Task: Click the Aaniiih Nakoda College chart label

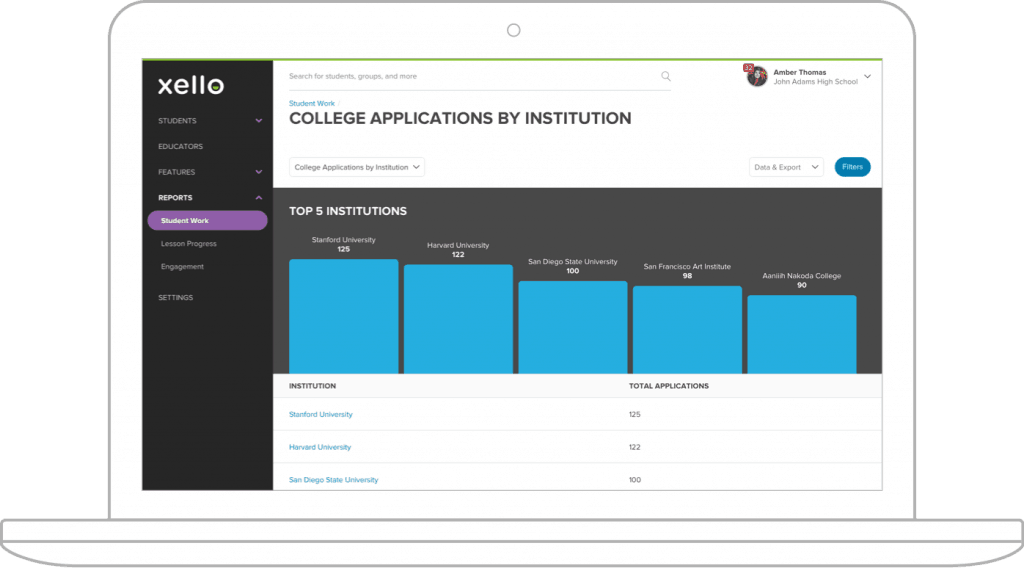Action: (802, 276)
